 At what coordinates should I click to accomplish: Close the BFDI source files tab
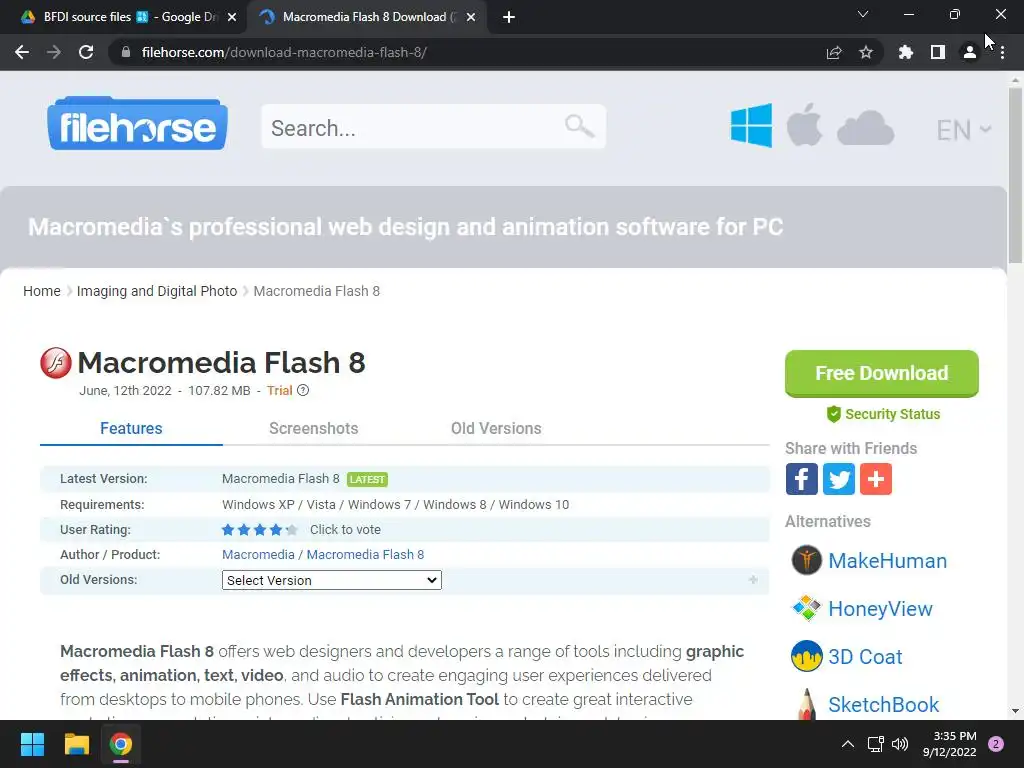pyautogui.click(x=232, y=17)
